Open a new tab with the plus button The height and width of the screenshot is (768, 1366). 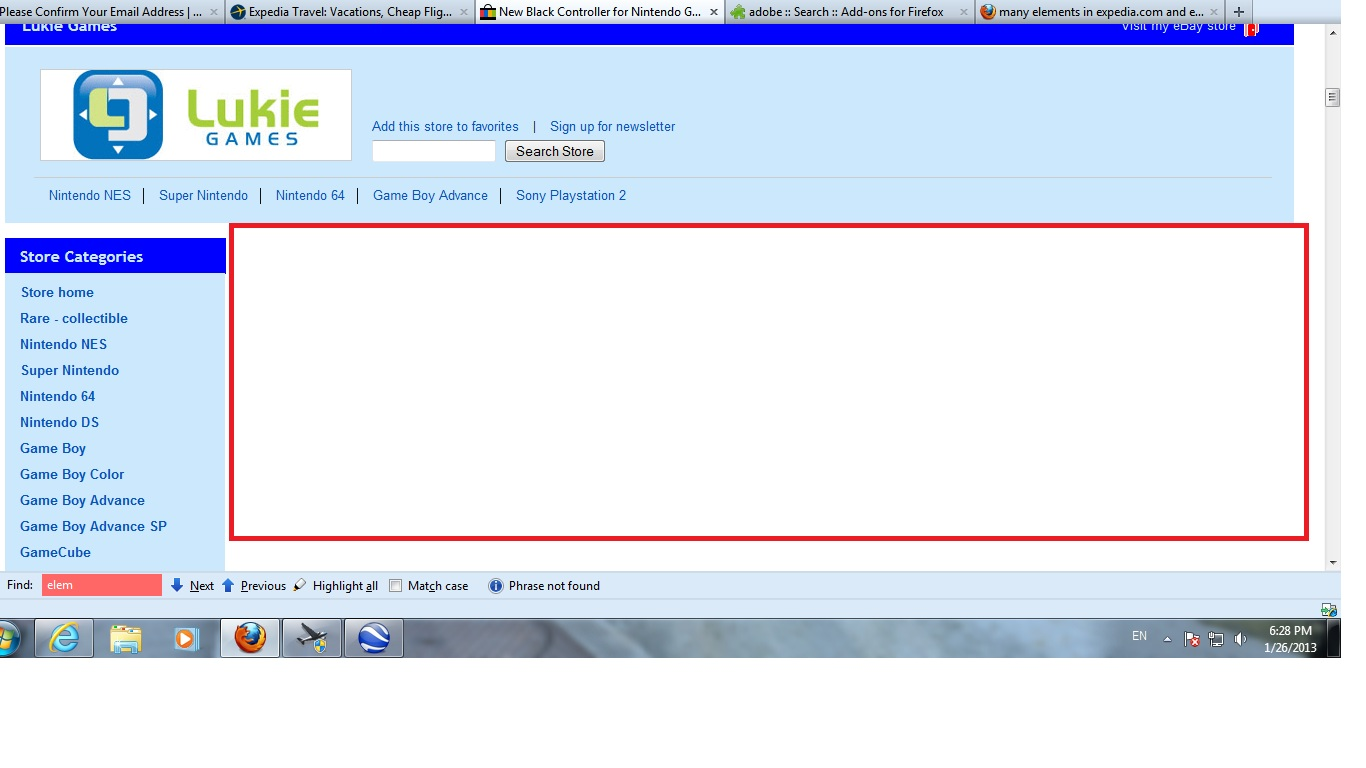point(1239,12)
